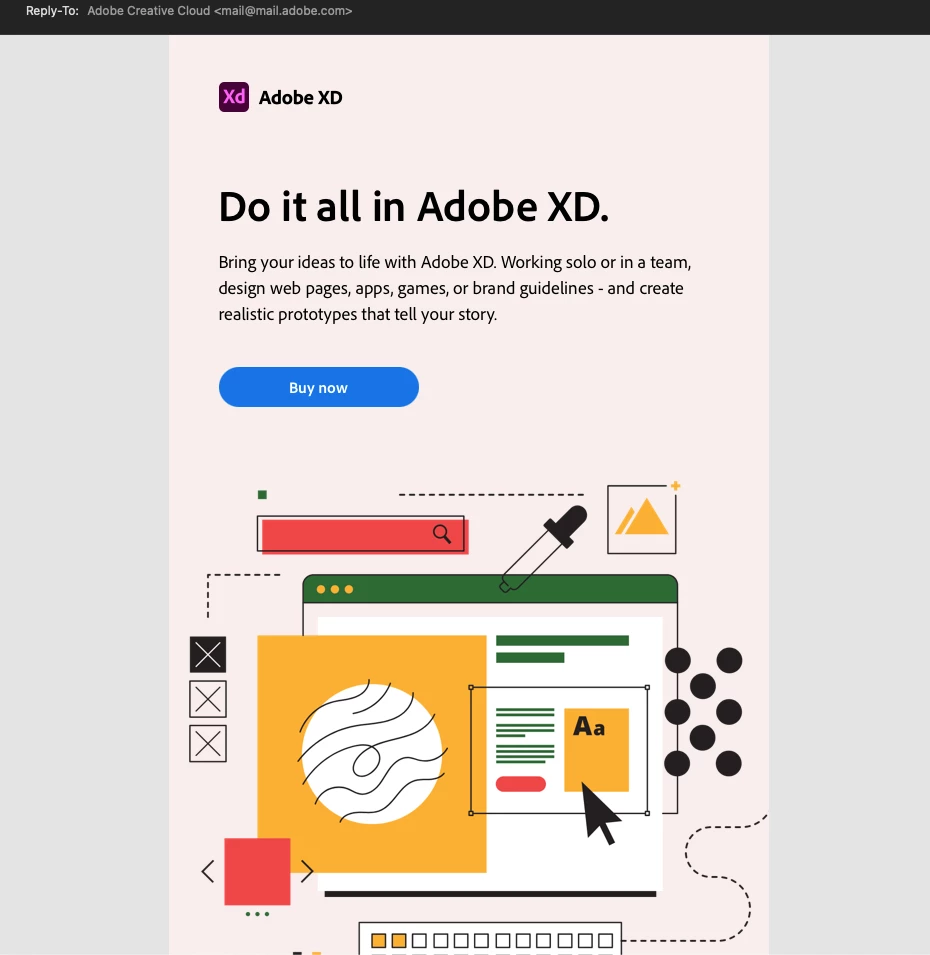Click the three yellow dots on green bar
Screen dimensions: 930x955
click(334, 589)
